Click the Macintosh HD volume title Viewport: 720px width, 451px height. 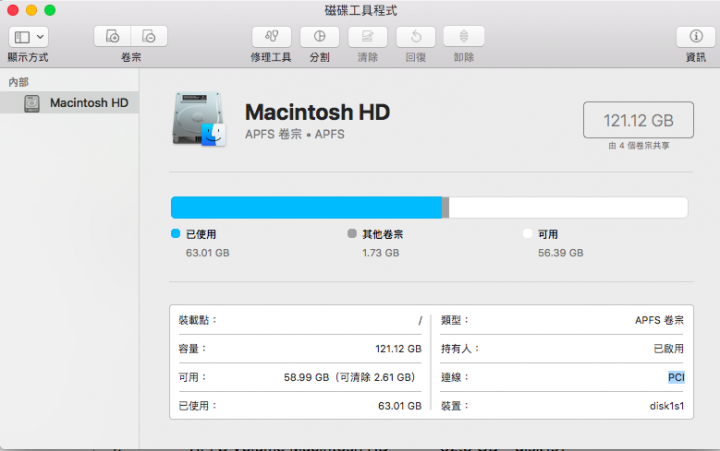(317, 112)
